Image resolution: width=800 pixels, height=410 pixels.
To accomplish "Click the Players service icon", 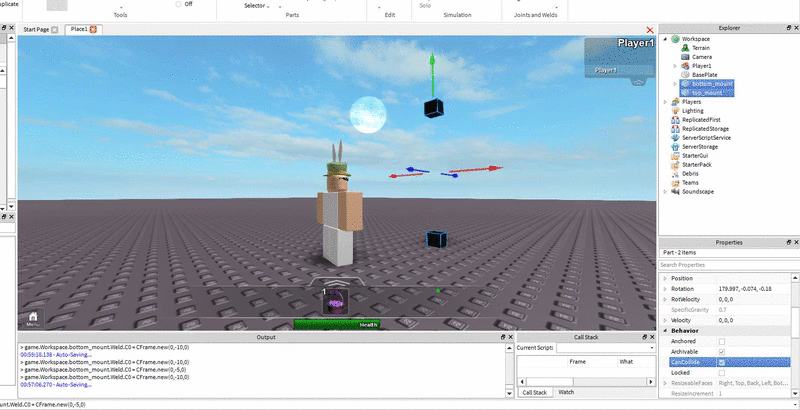I will coord(676,101).
